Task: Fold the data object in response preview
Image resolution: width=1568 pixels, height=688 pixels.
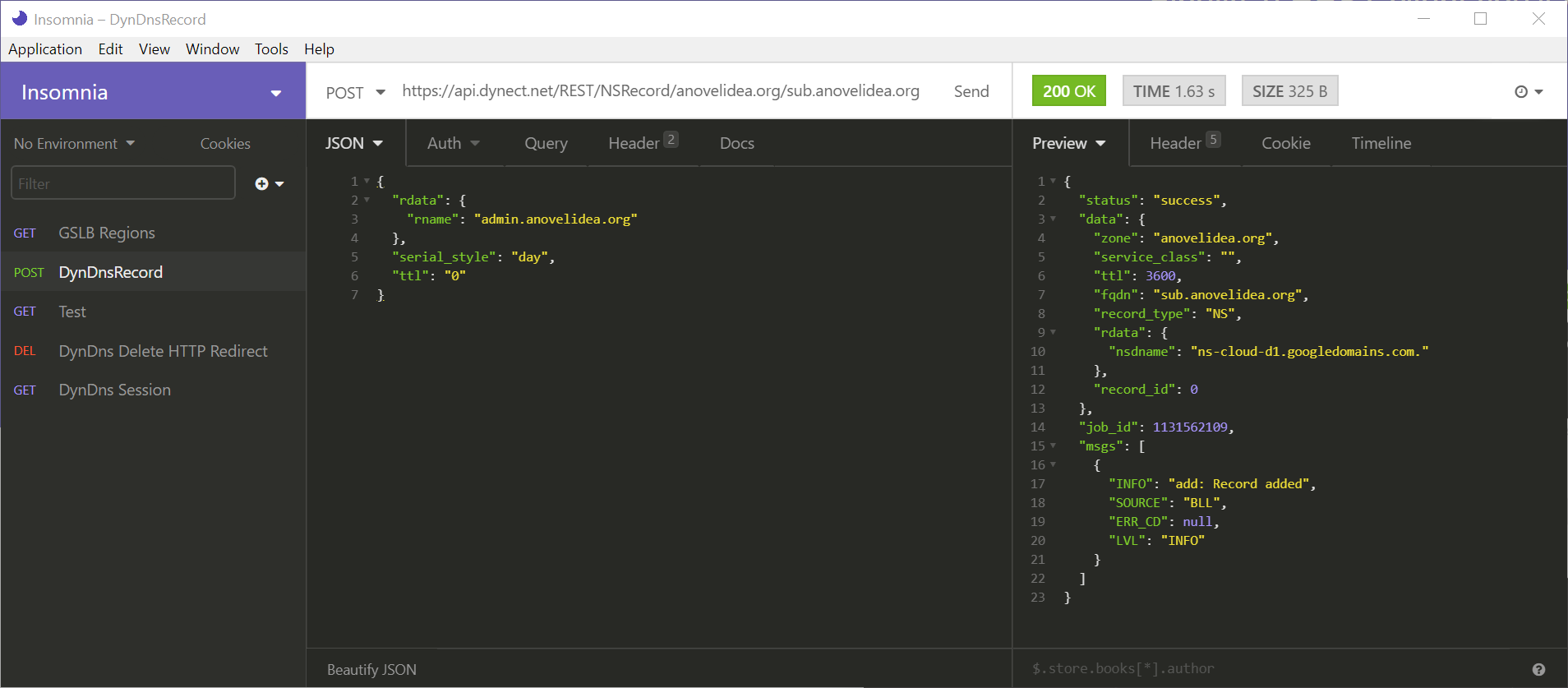Action: tap(1053, 219)
